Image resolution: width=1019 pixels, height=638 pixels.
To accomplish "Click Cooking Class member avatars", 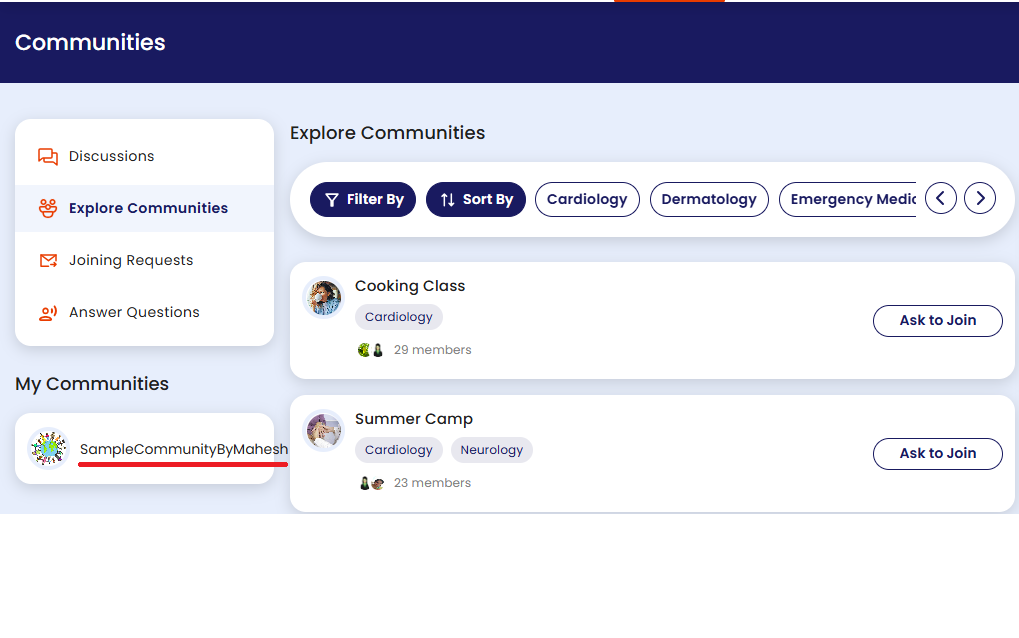I will point(370,350).
